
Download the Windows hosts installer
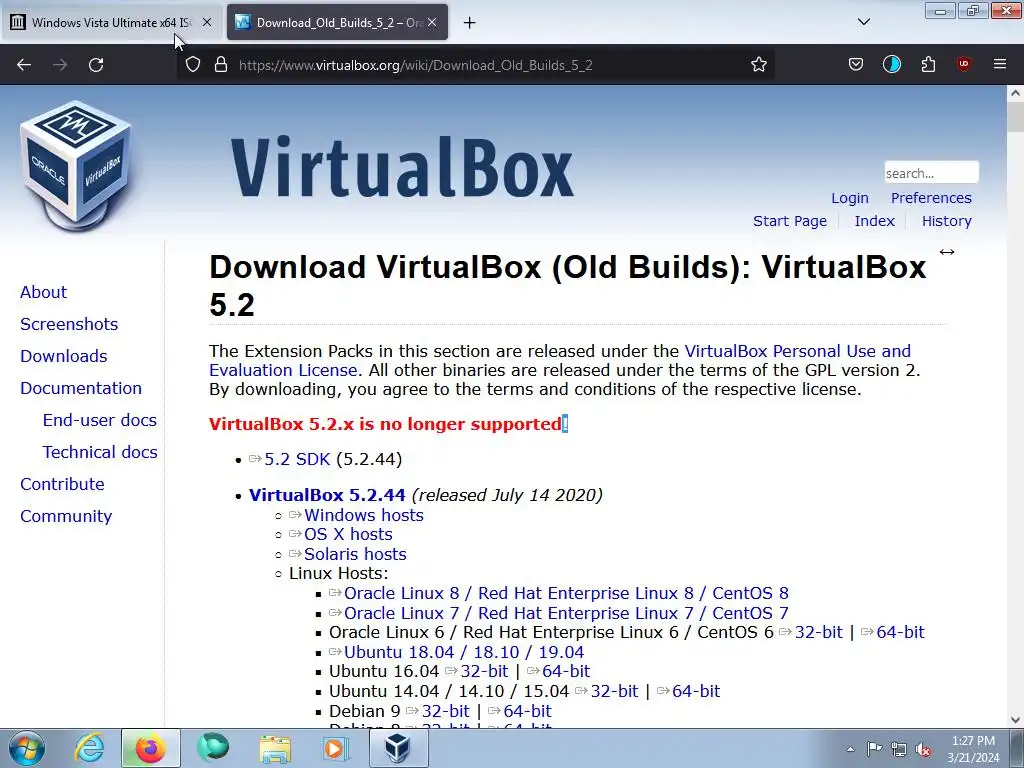pos(364,515)
